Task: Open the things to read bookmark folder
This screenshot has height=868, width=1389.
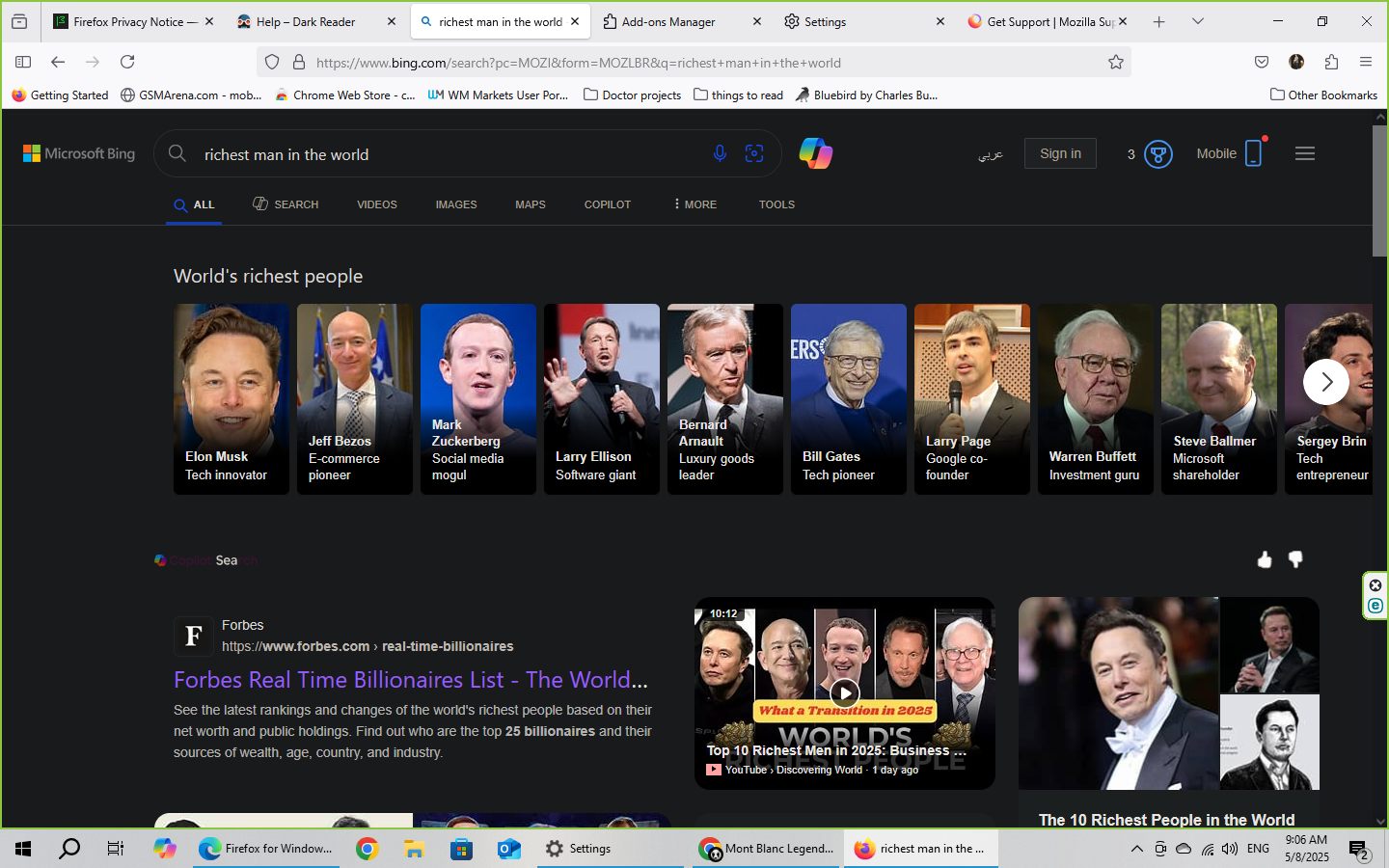Action: [738, 95]
